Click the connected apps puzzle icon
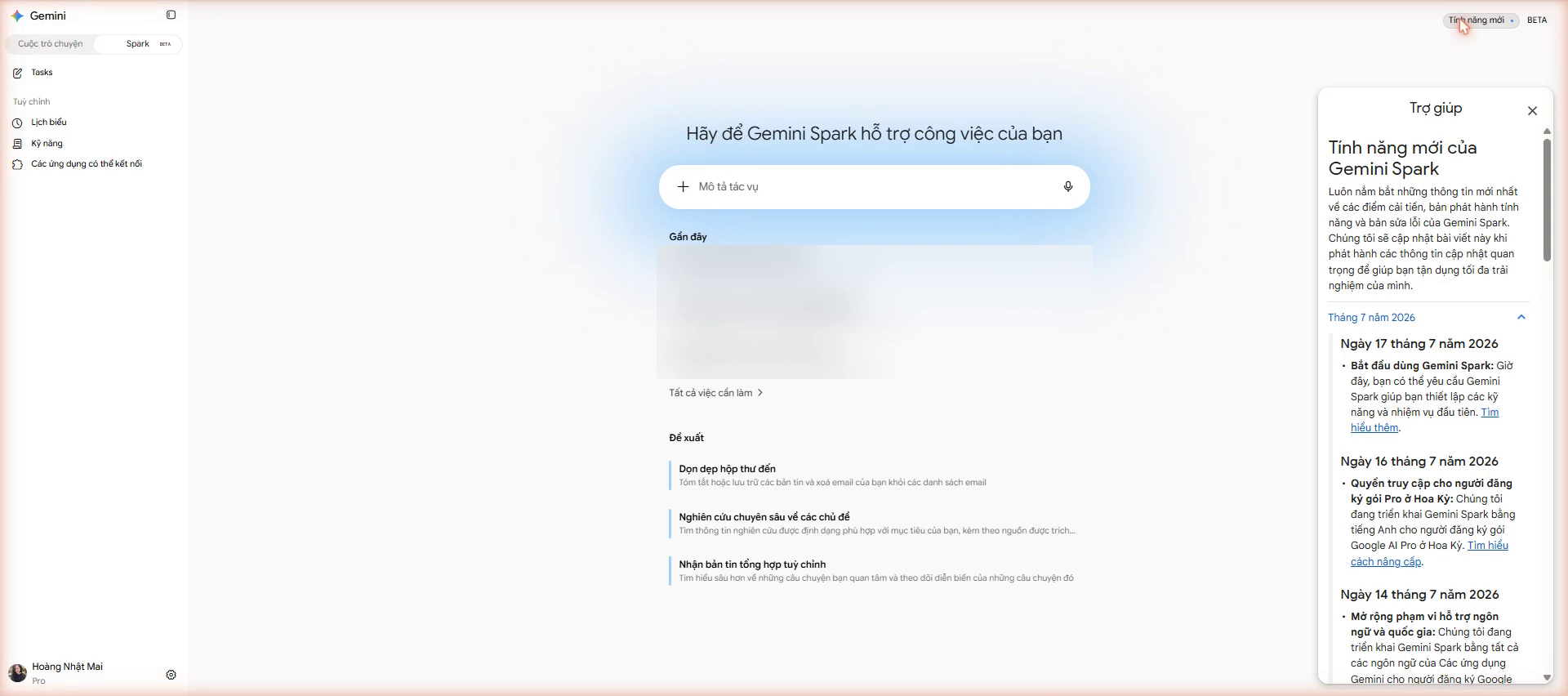The height and width of the screenshot is (696, 1568). 17,164
